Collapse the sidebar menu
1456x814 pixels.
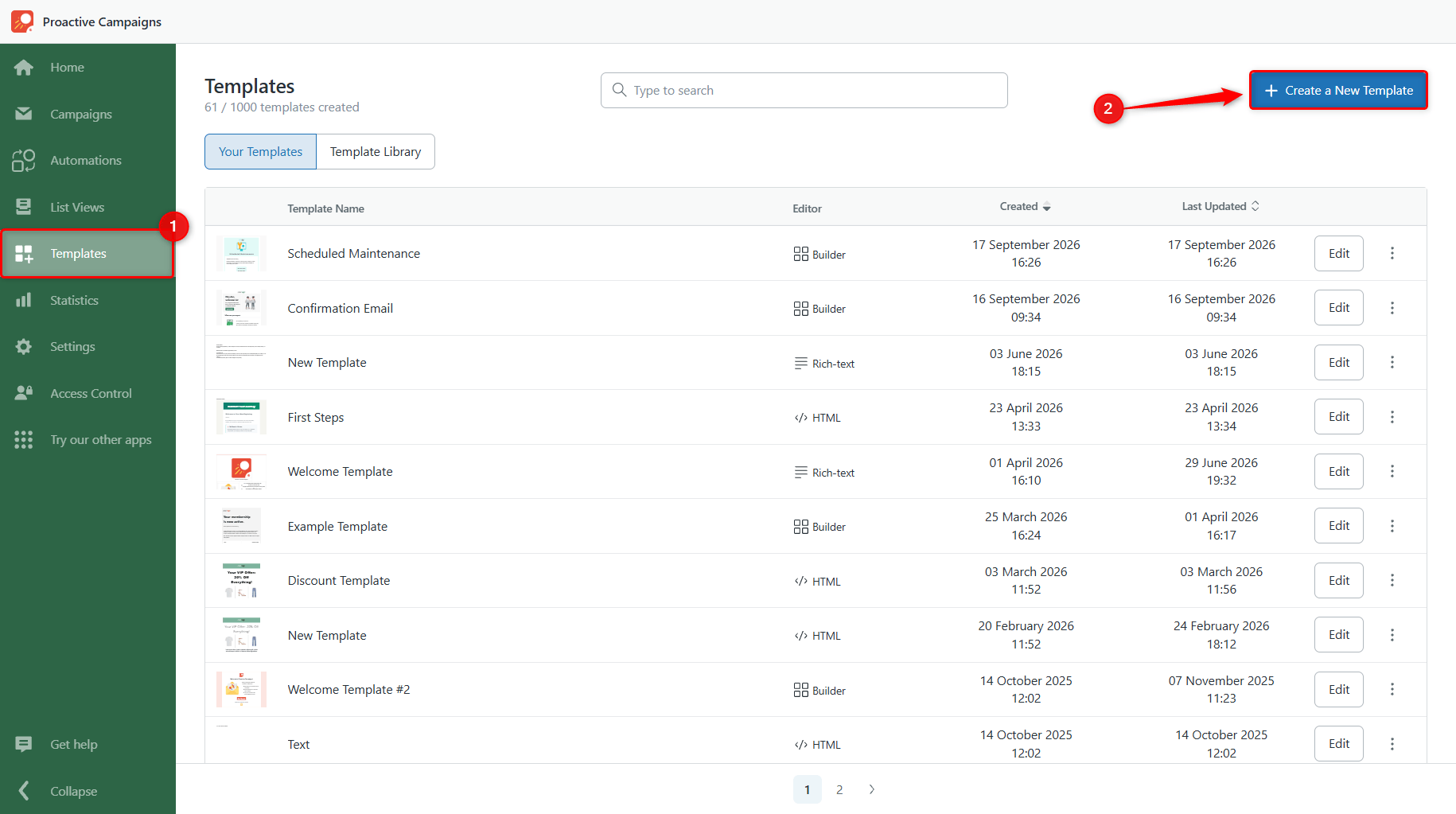click(x=88, y=791)
